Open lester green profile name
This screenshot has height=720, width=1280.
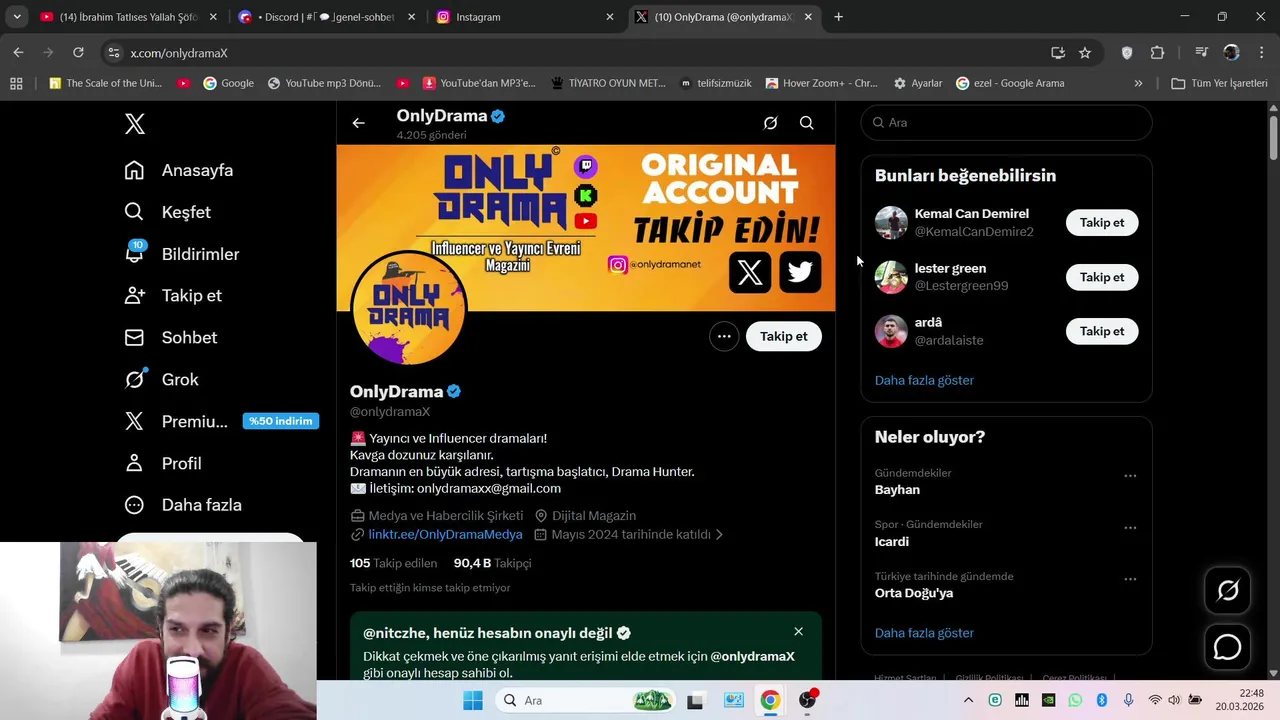point(950,268)
